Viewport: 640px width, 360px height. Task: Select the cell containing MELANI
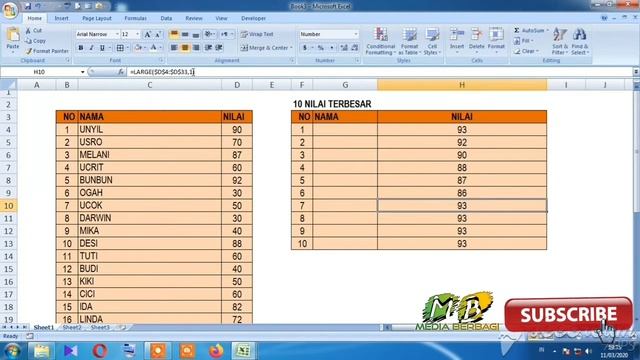pyautogui.click(x=149, y=155)
